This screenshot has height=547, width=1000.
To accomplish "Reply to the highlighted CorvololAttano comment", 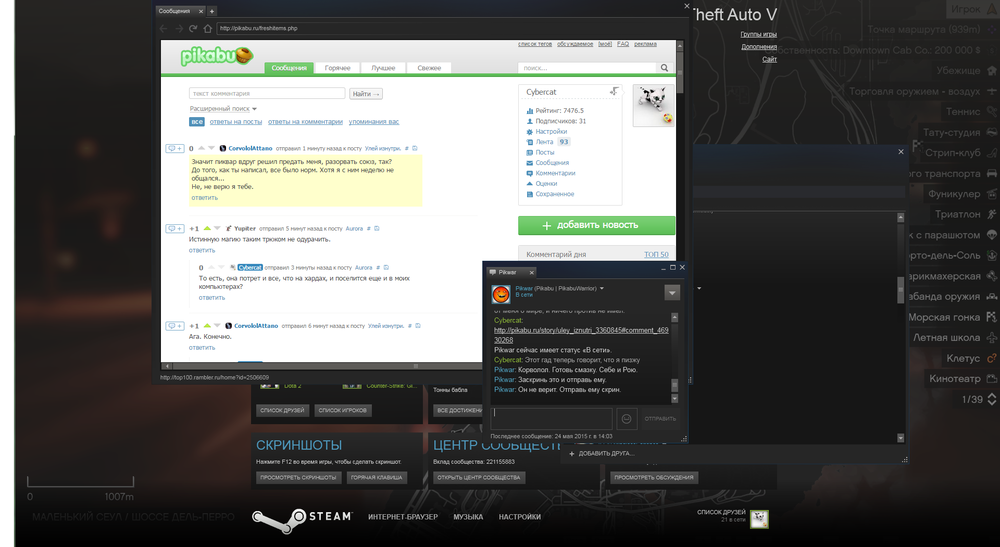I will point(205,198).
